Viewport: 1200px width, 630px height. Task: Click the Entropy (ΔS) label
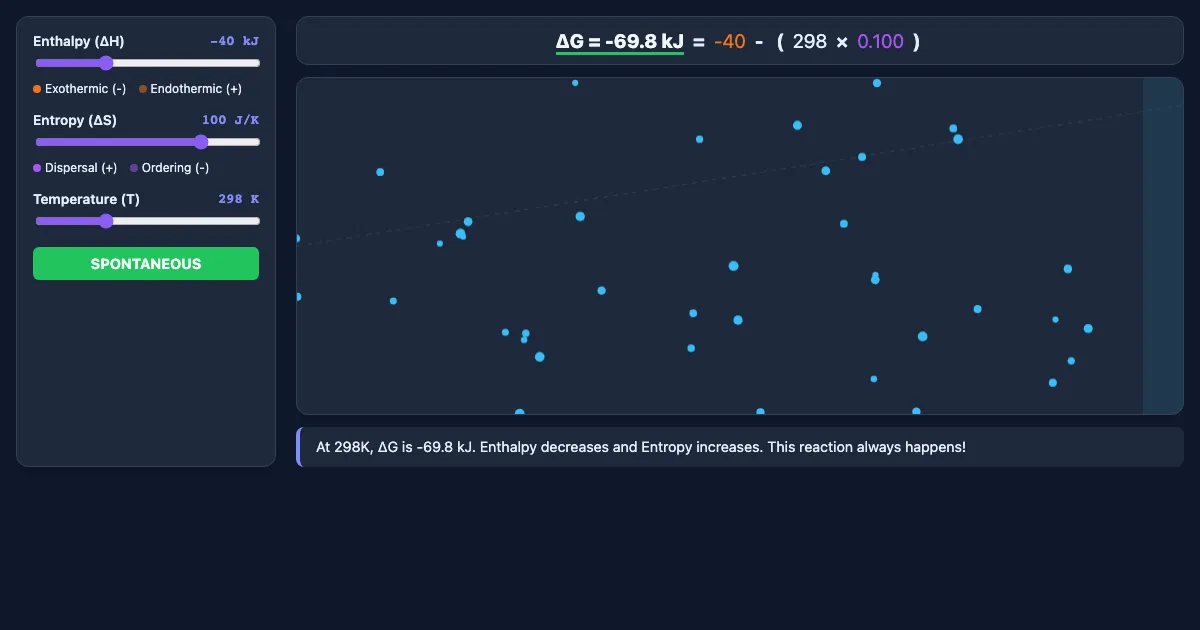pyautogui.click(x=75, y=120)
